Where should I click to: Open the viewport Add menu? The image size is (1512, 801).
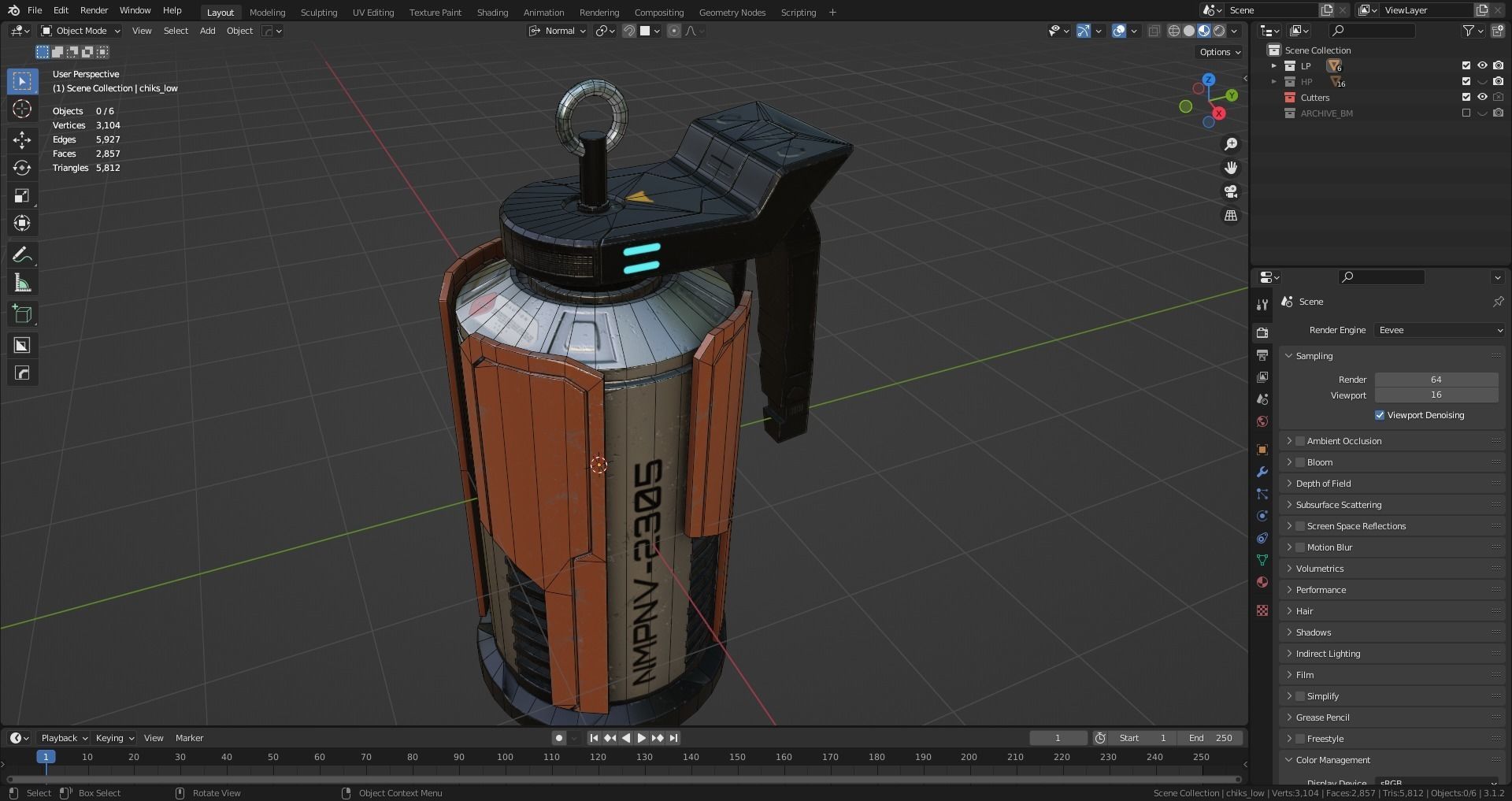[207, 31]
